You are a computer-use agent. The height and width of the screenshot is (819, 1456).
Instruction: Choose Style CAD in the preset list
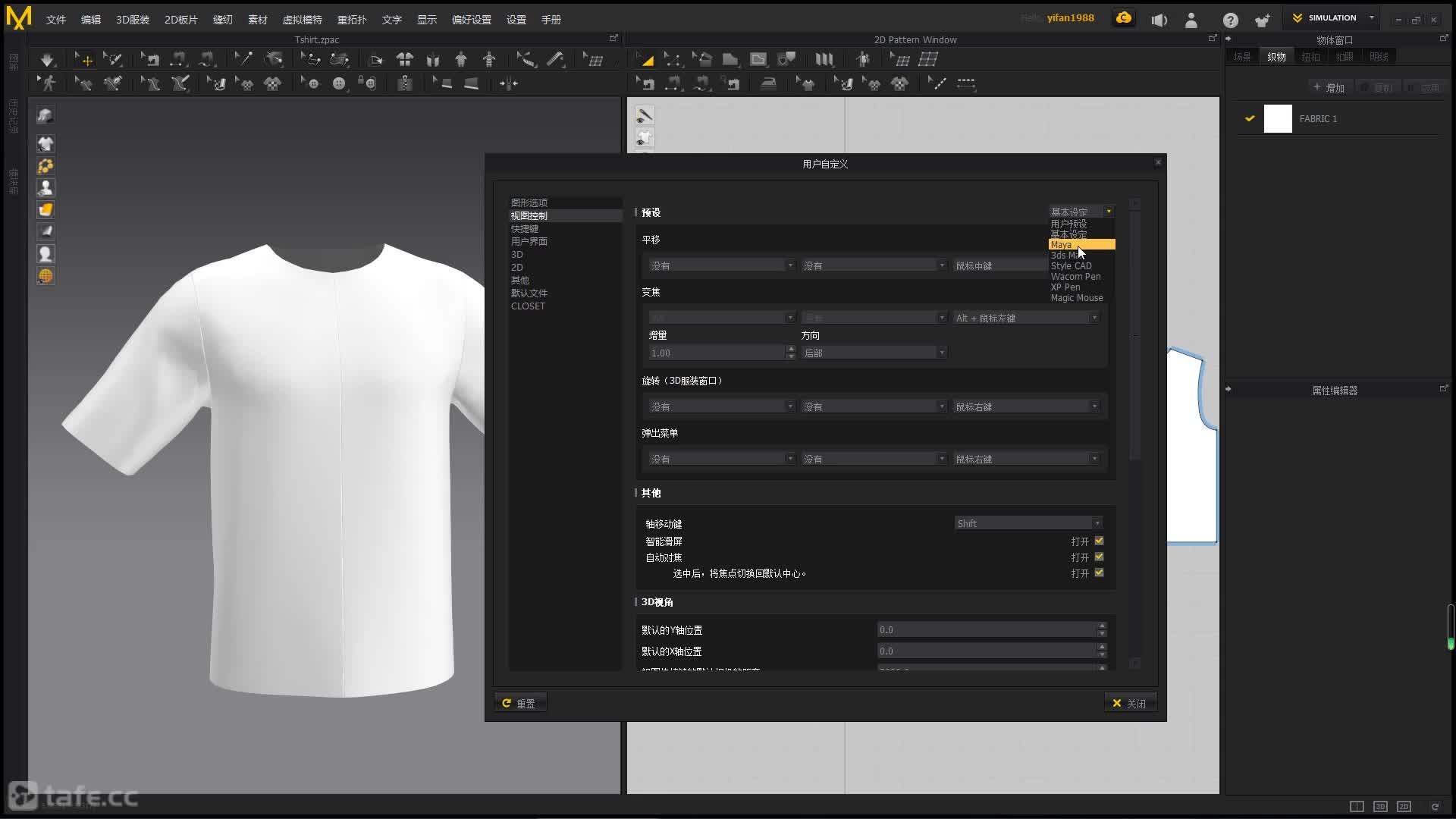(x=1071, y=265)
